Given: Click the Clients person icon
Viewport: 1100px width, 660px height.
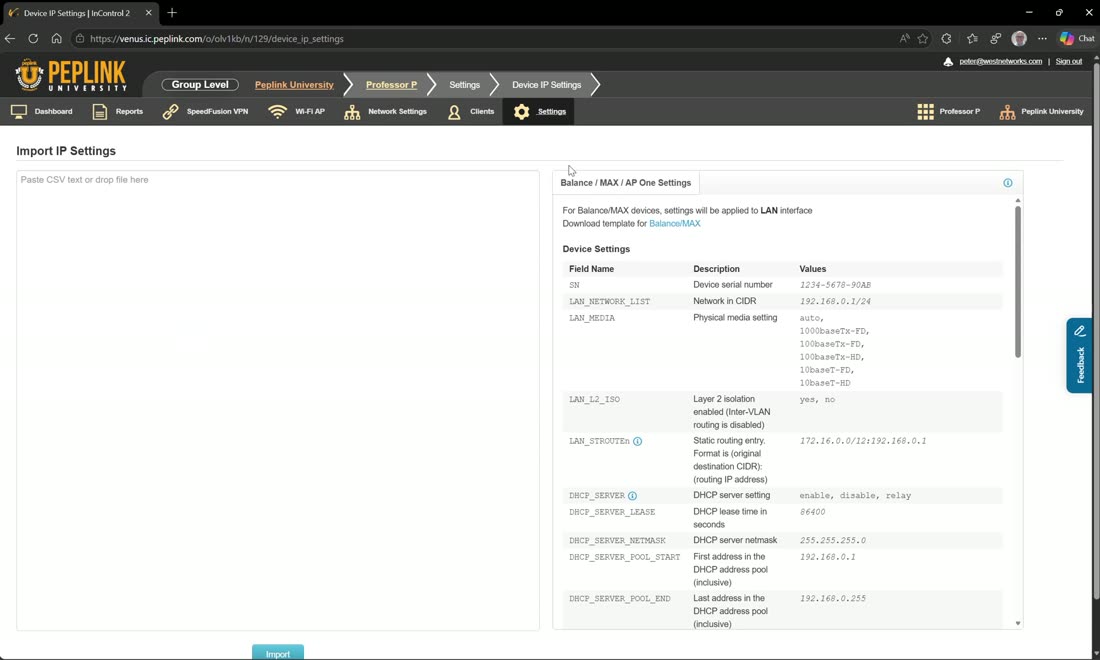Looking at the screenshot, I should coord(454,112).
